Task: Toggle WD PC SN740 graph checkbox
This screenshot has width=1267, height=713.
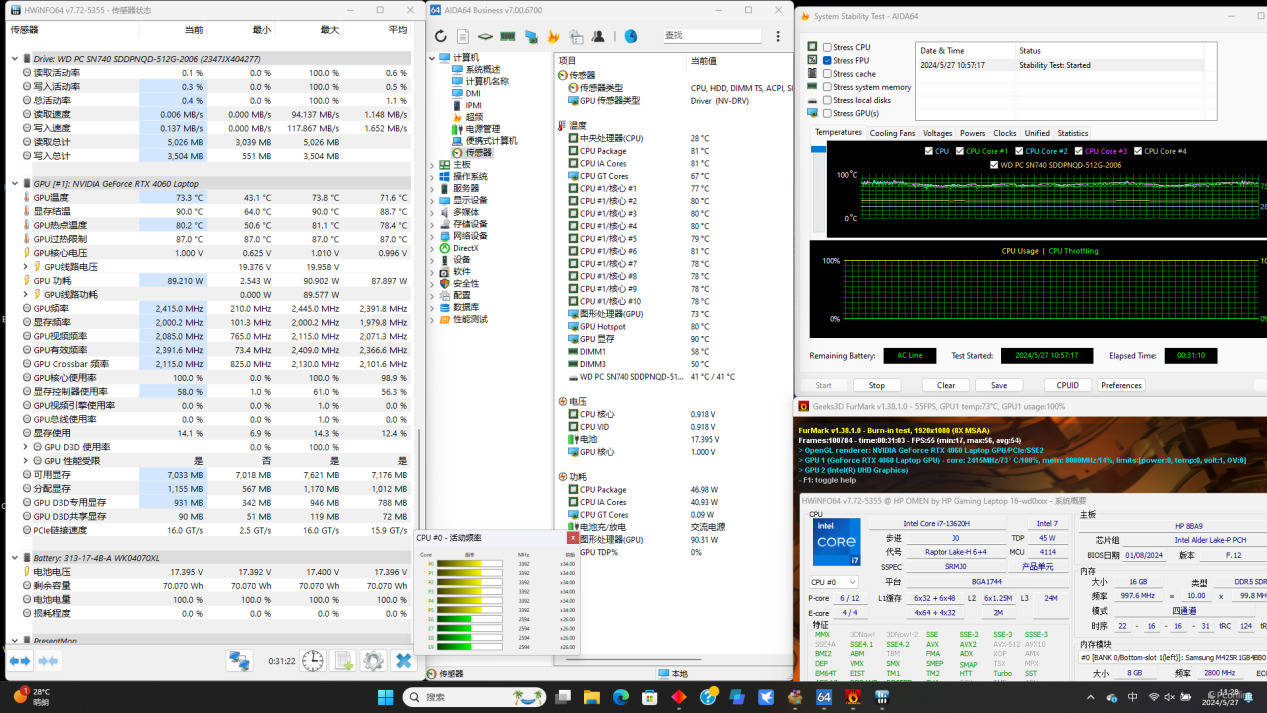Action: pos(993,165)
